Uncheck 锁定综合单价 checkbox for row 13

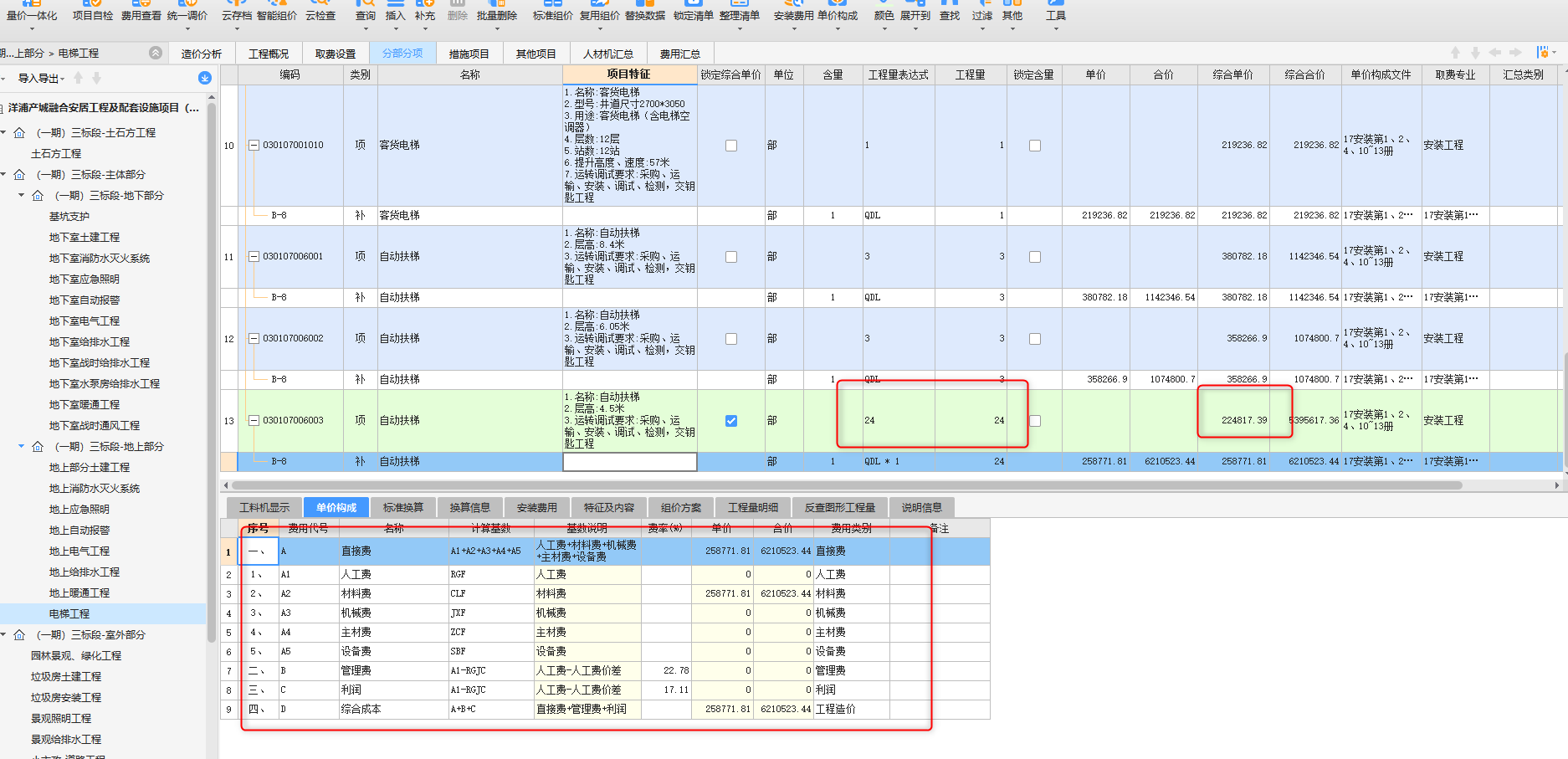coord(731,421)
